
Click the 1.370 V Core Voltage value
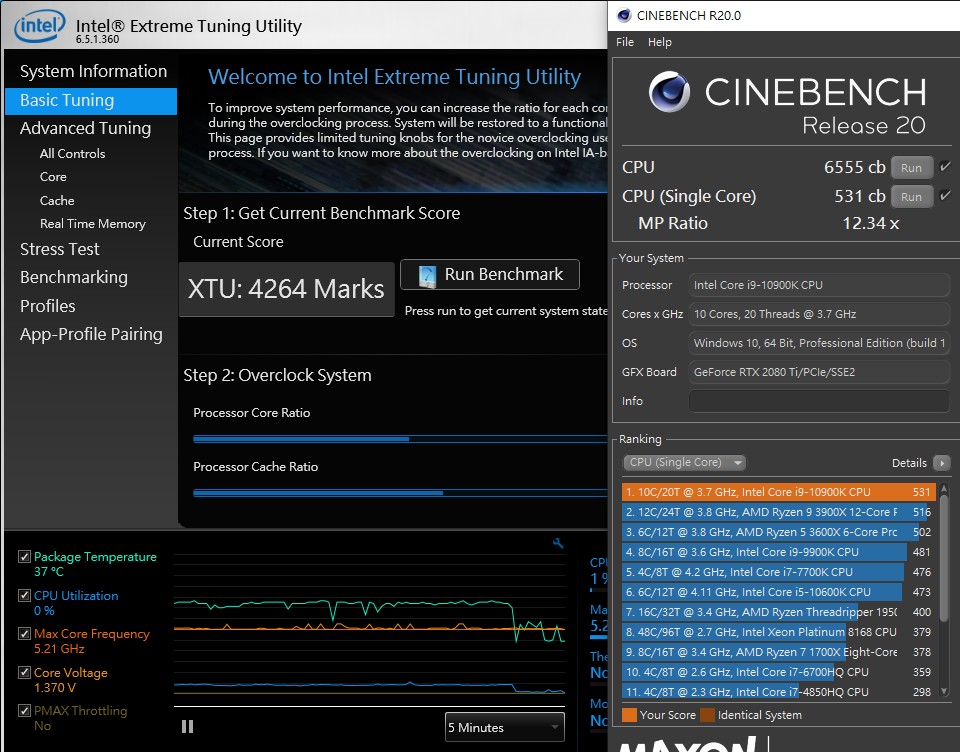click(x=55, y=688)
